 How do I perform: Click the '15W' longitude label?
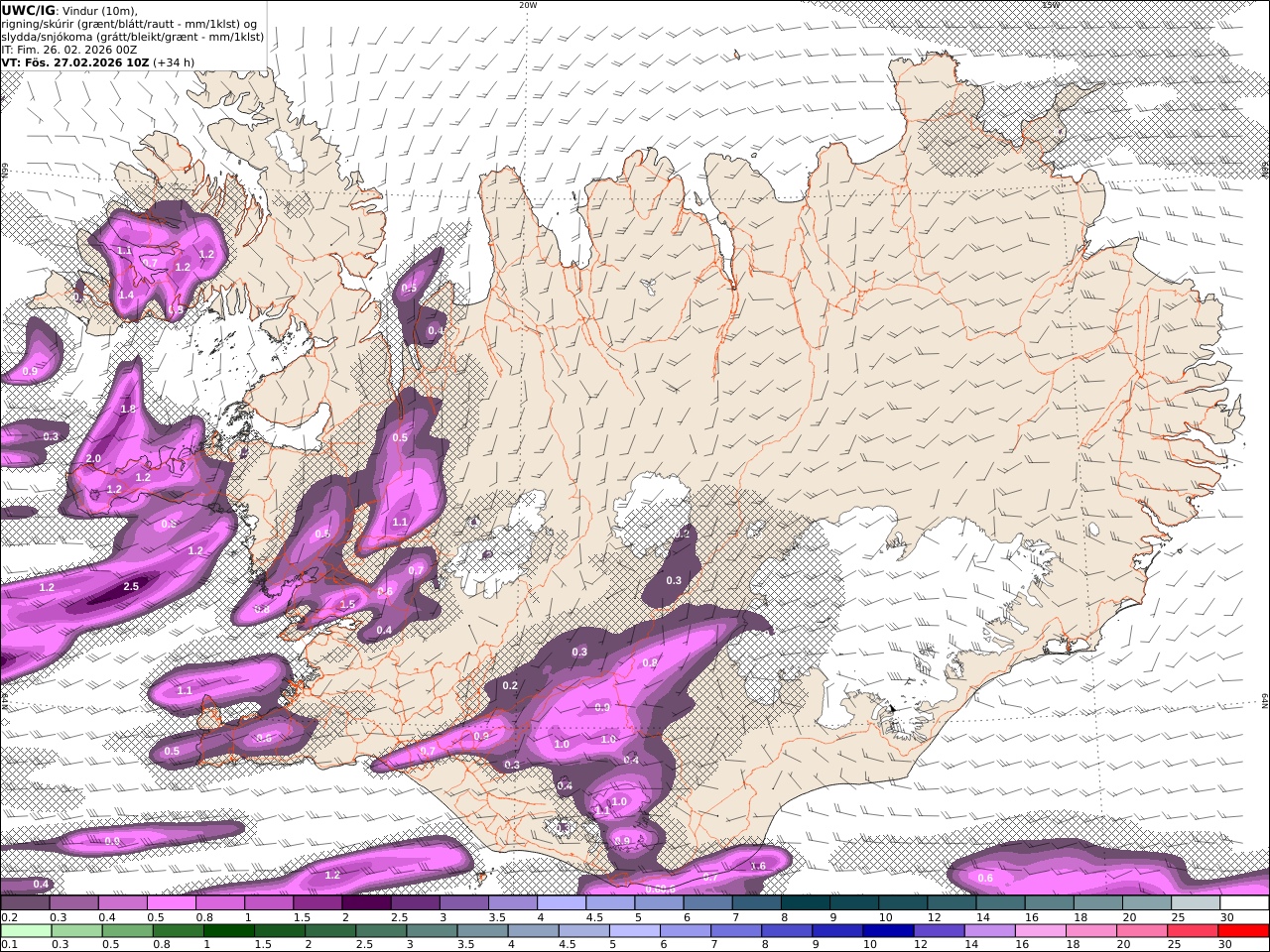click(x=1051, y=5)
